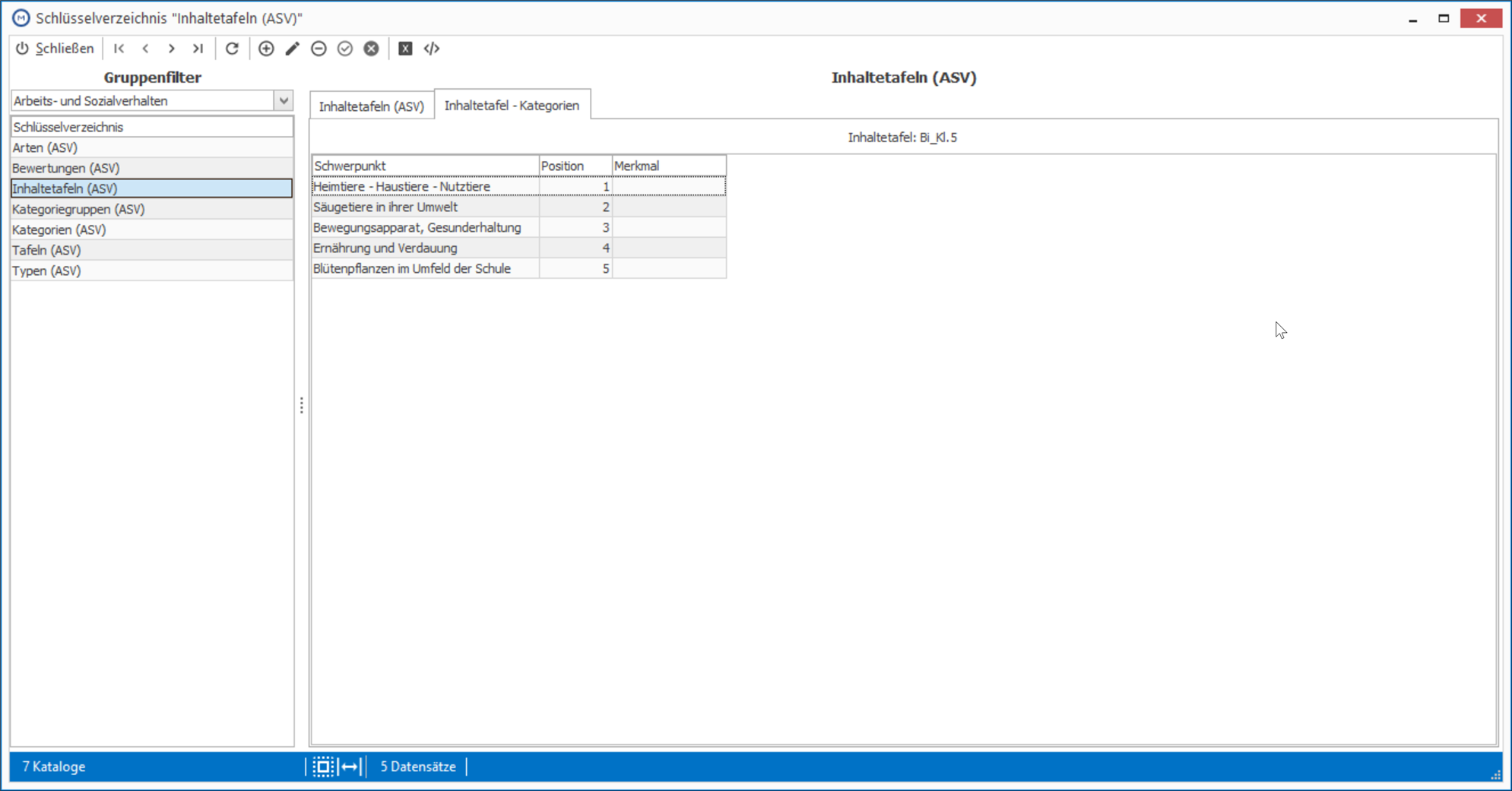The width and height of the screenshot is (1512, 791).
Task: Jump to the last record icon
Action: pyautogui.click(x=198, y=49)
